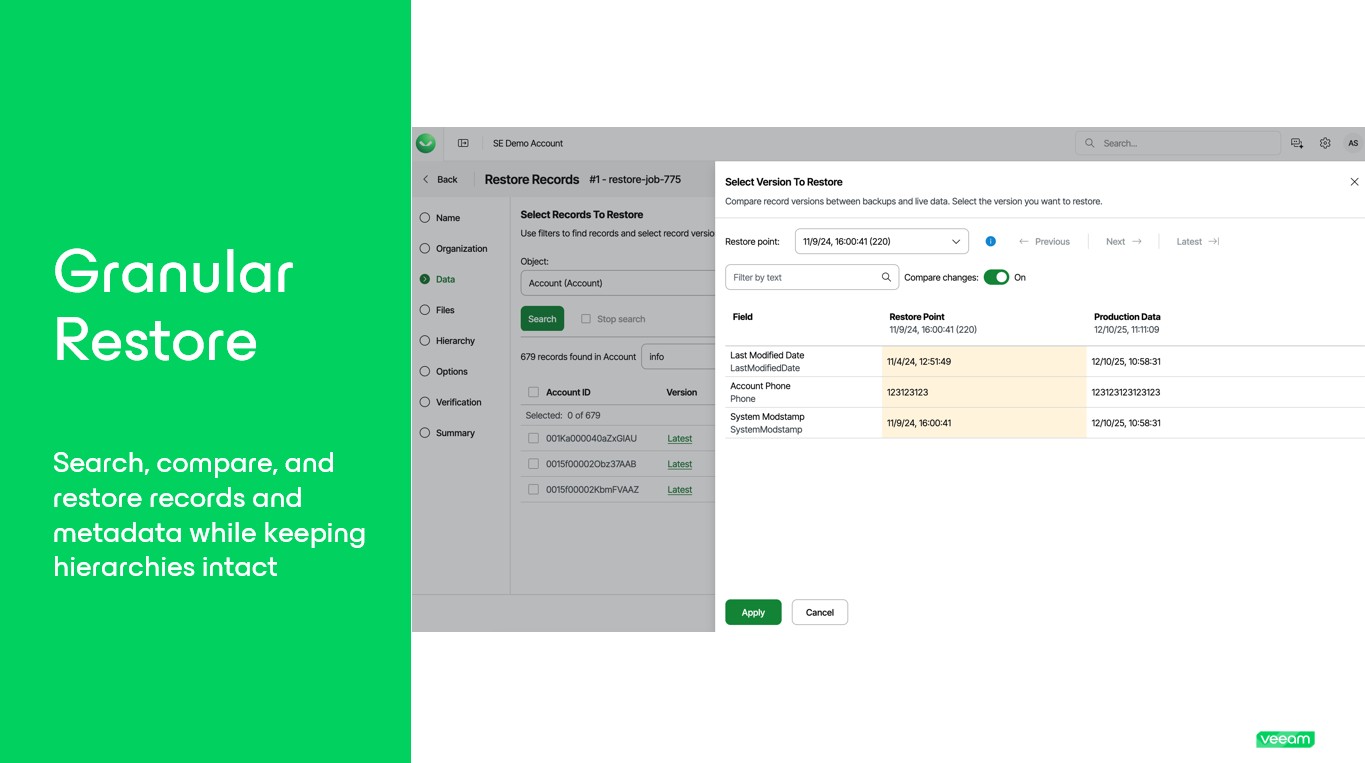
Task: Turn off the Compare changes toggle
Action: click(x=996, y=277)
